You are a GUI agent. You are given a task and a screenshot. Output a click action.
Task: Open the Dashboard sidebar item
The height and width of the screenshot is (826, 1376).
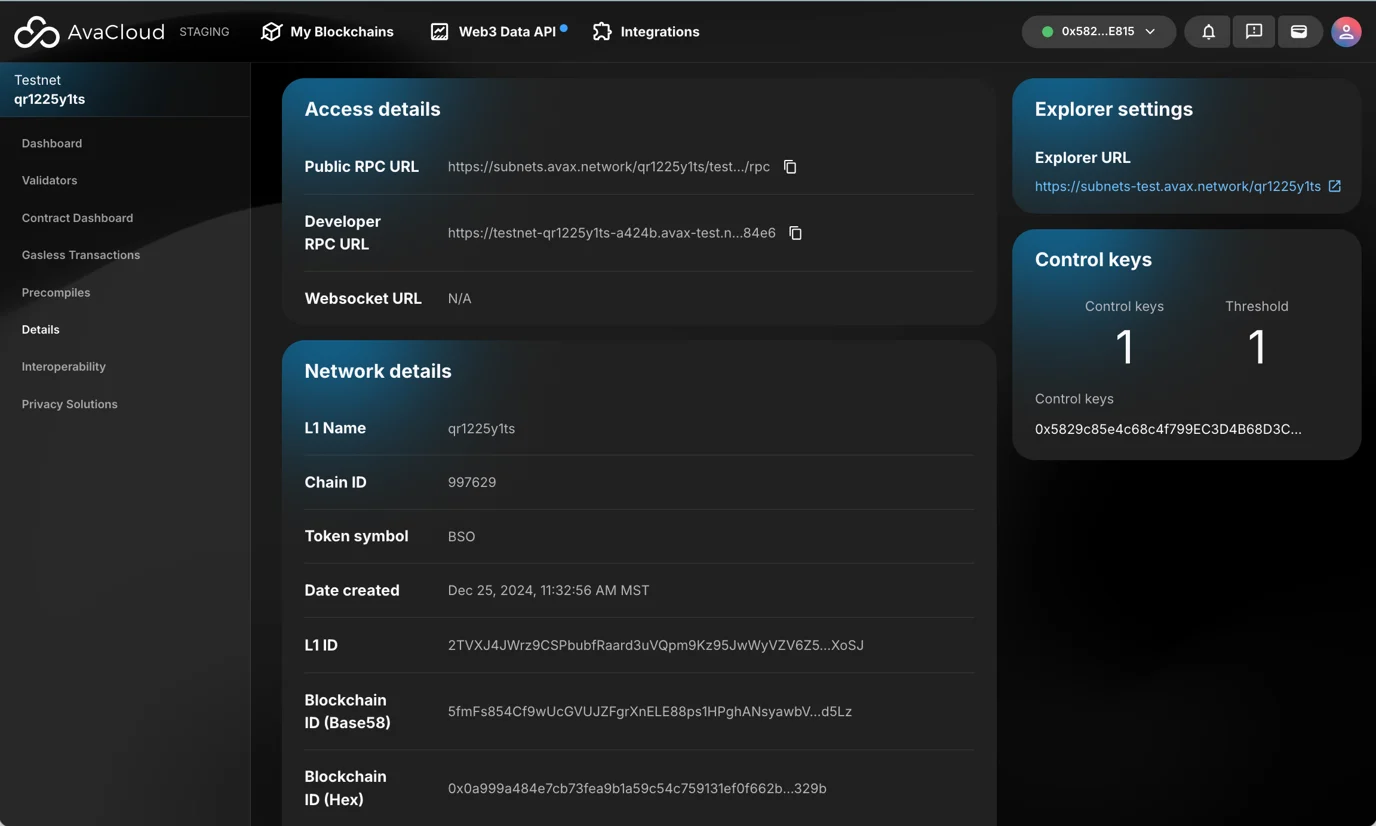coord(52,143)
